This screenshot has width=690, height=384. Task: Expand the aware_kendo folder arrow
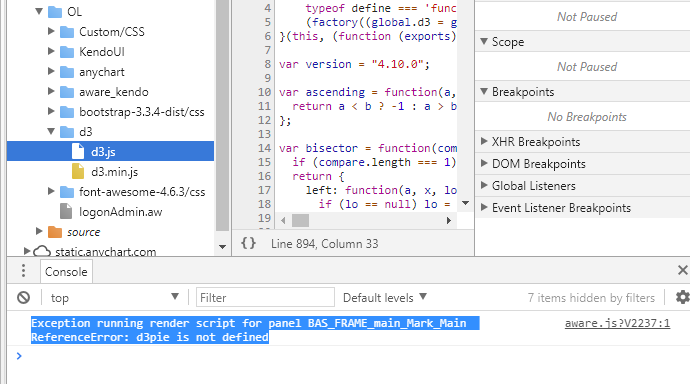coord(51,91)
